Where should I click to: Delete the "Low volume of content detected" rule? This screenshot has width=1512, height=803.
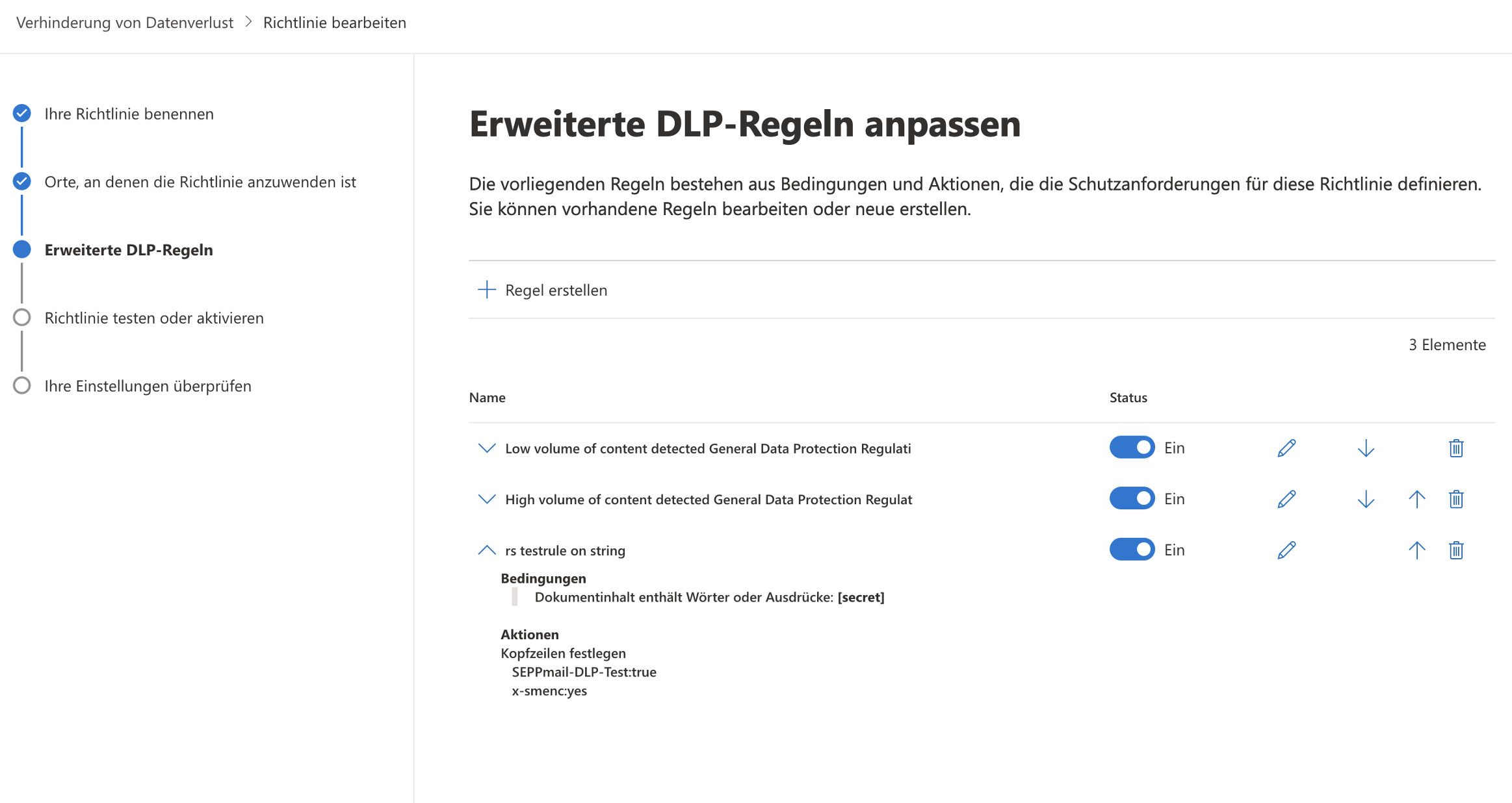pos(1456,448)
